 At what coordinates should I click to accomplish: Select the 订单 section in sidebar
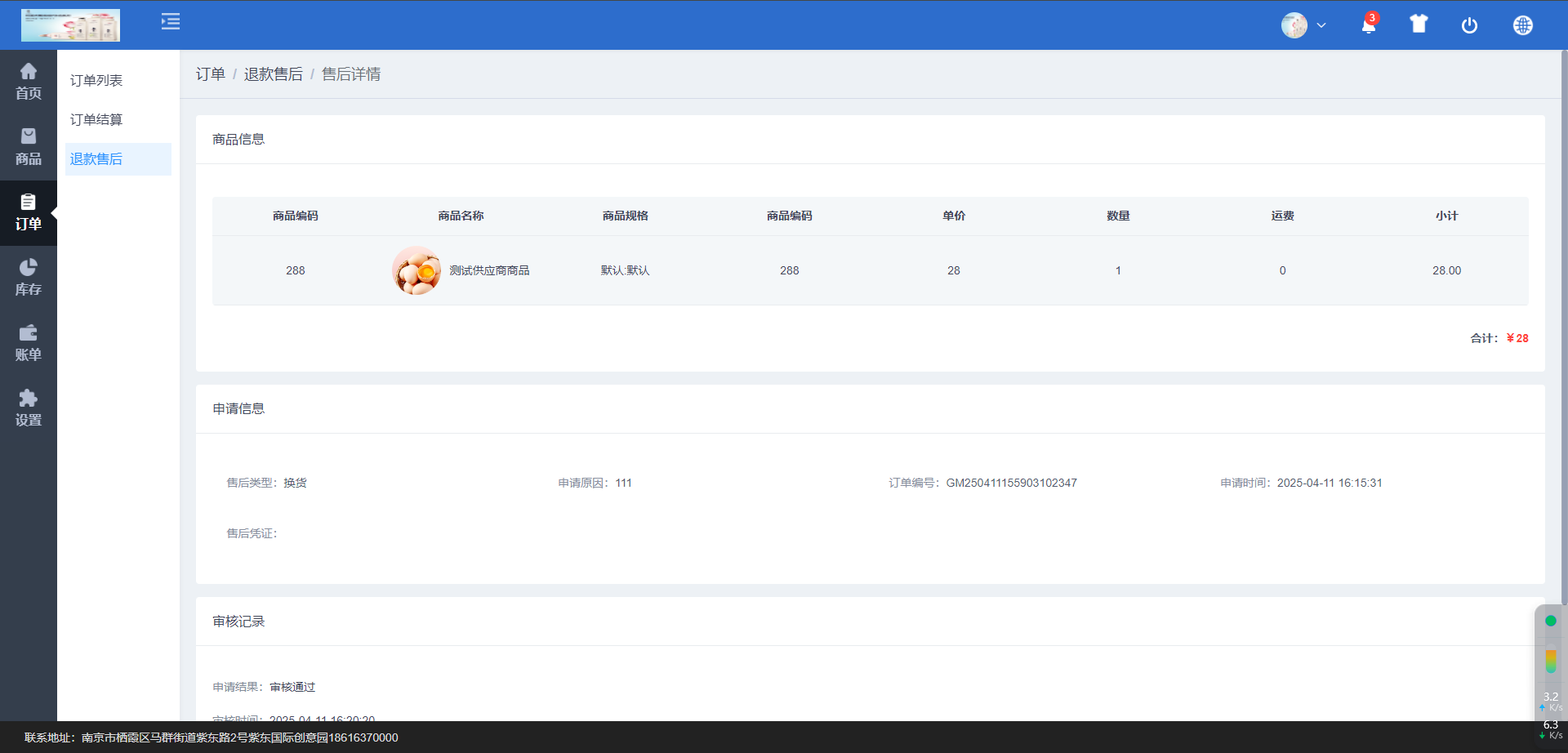tap(29, 212)
